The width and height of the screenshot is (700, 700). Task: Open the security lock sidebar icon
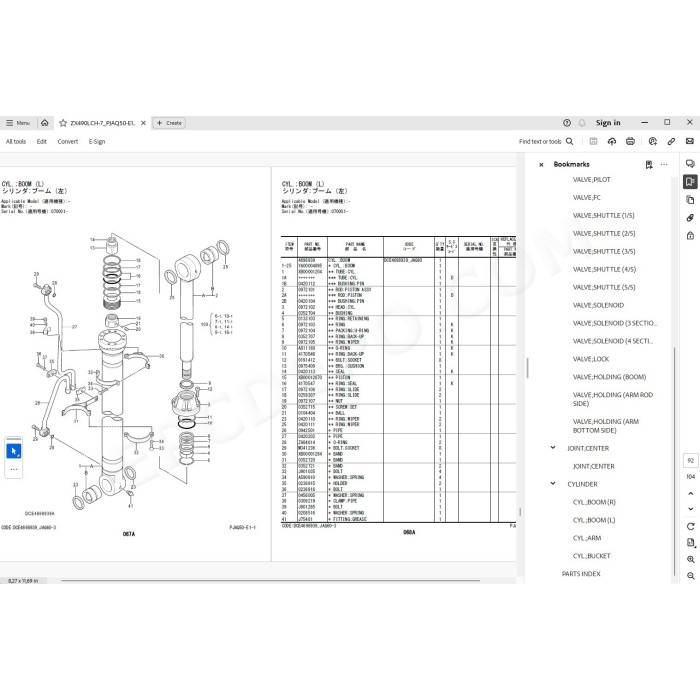click(x=690, y=235)
